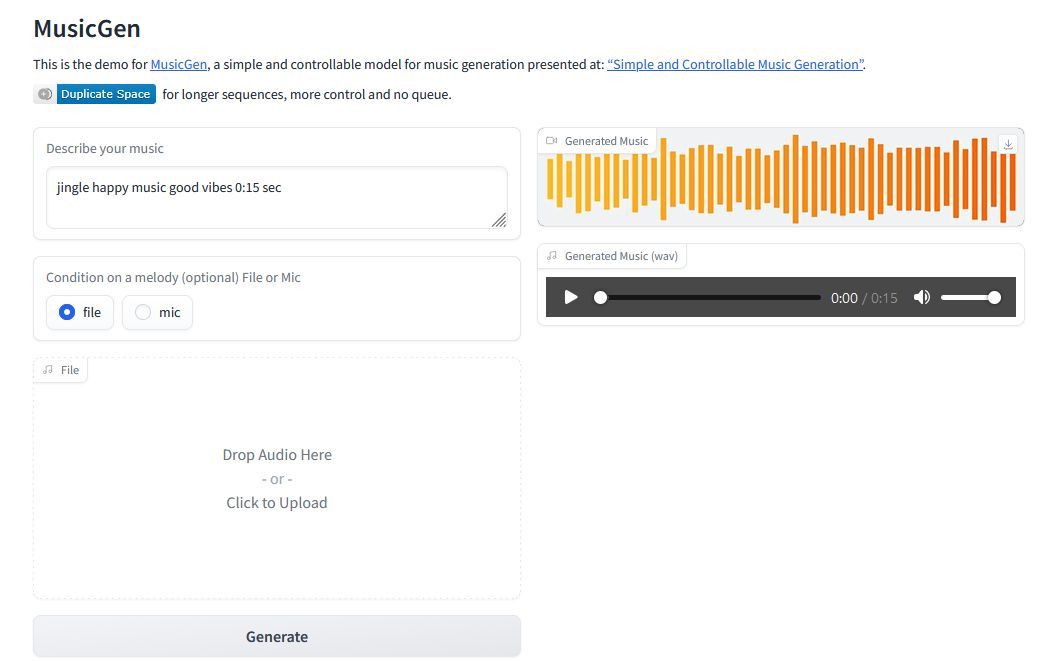Click the textarea resize handle corner
The width and height of the screenshot is (1056, 661).
coord(498,220)
